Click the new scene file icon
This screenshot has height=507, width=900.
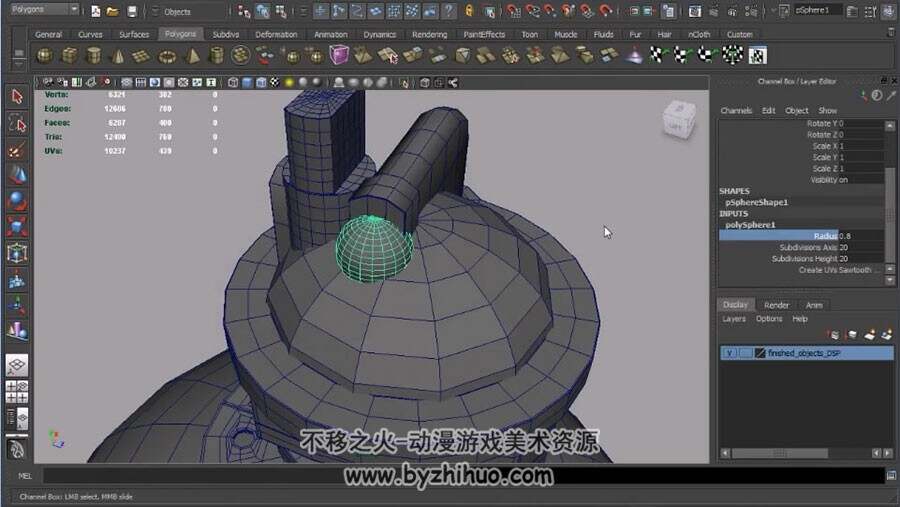pos(95,11)
